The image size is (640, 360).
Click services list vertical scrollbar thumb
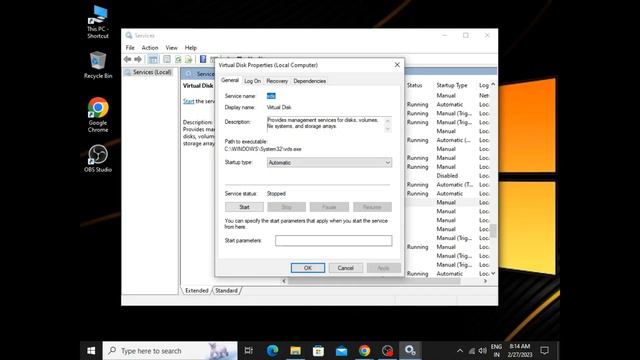pyautogui.click(x=493, y=230)
